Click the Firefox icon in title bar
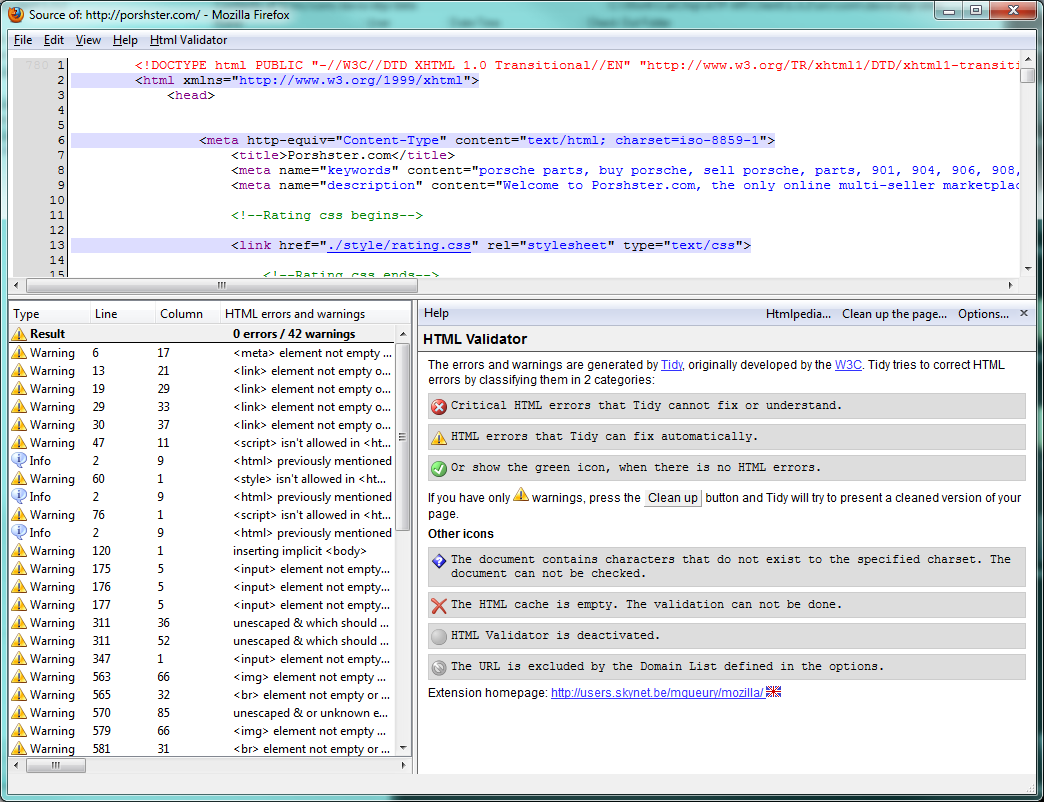Screen dimensions: 1044x802 click(x=16, y=14)
